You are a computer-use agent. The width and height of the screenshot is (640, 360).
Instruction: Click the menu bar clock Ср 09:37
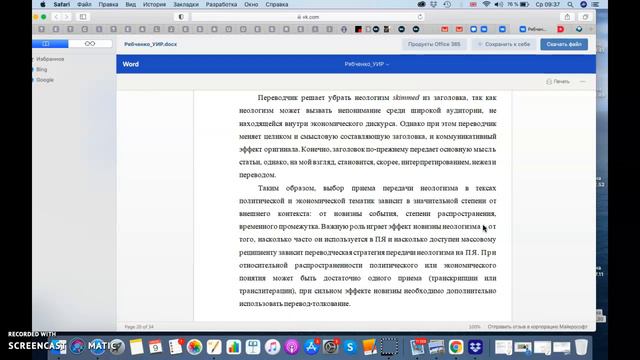pos(547,4)
